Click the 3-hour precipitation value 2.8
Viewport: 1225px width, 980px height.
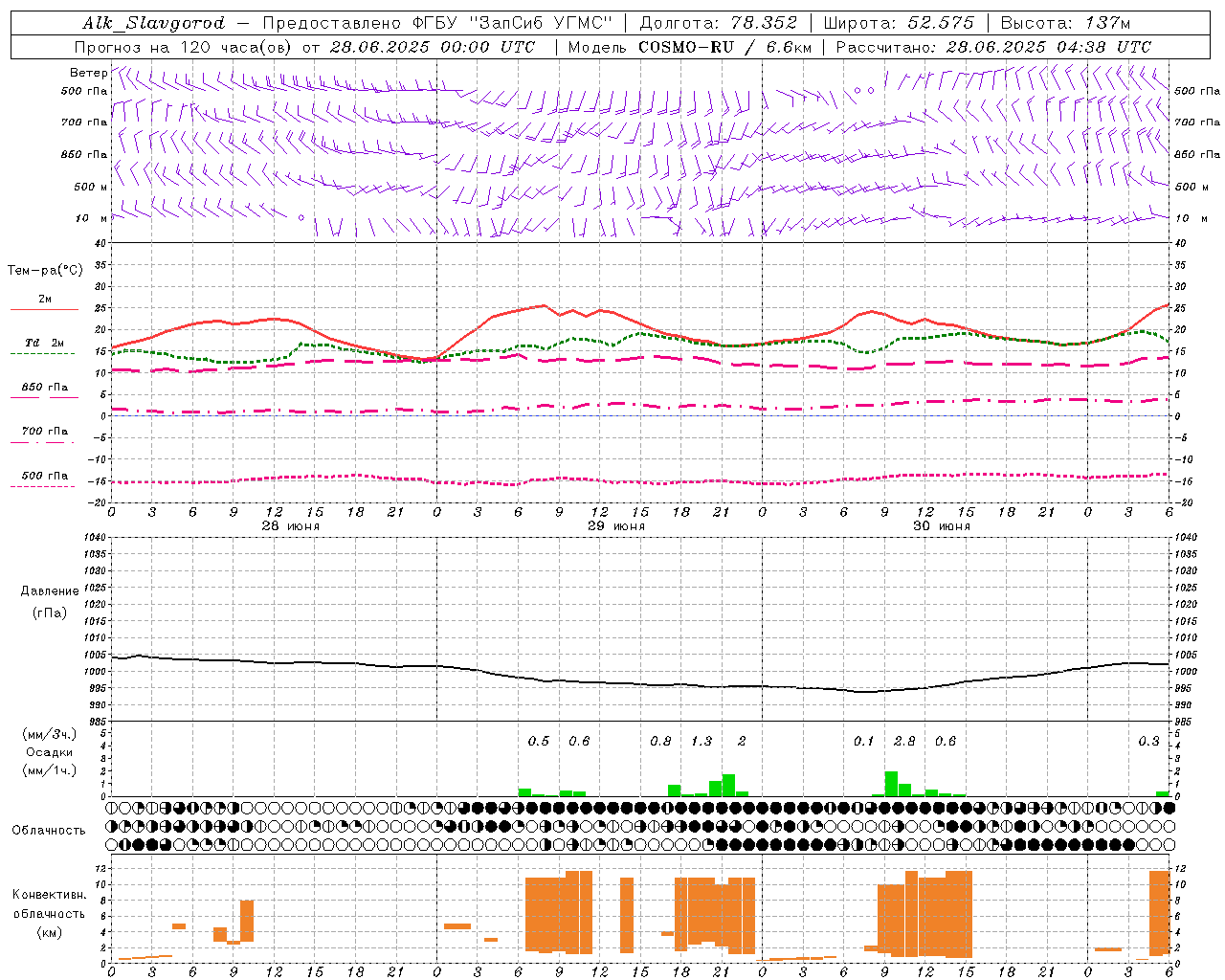[904, 741]
